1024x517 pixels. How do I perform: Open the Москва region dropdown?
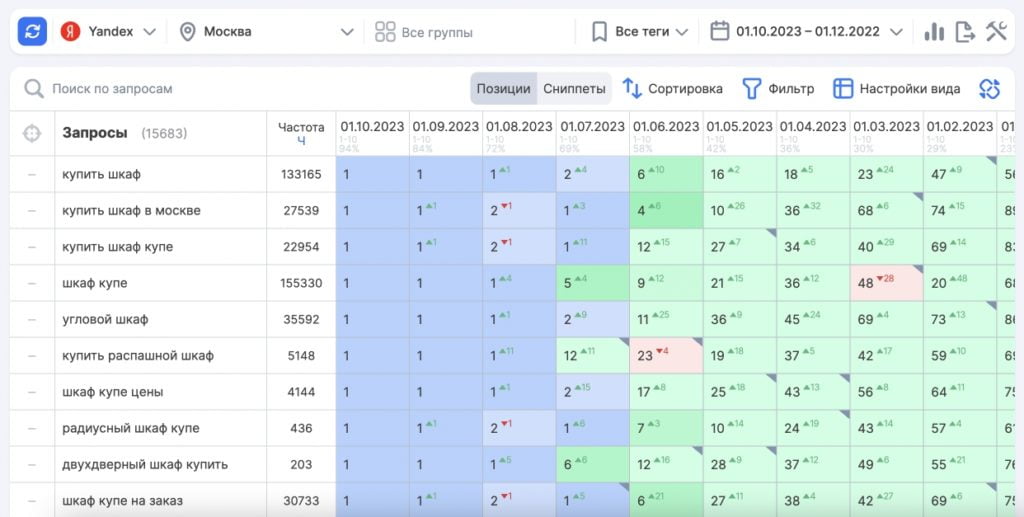(x=266, y=32)
